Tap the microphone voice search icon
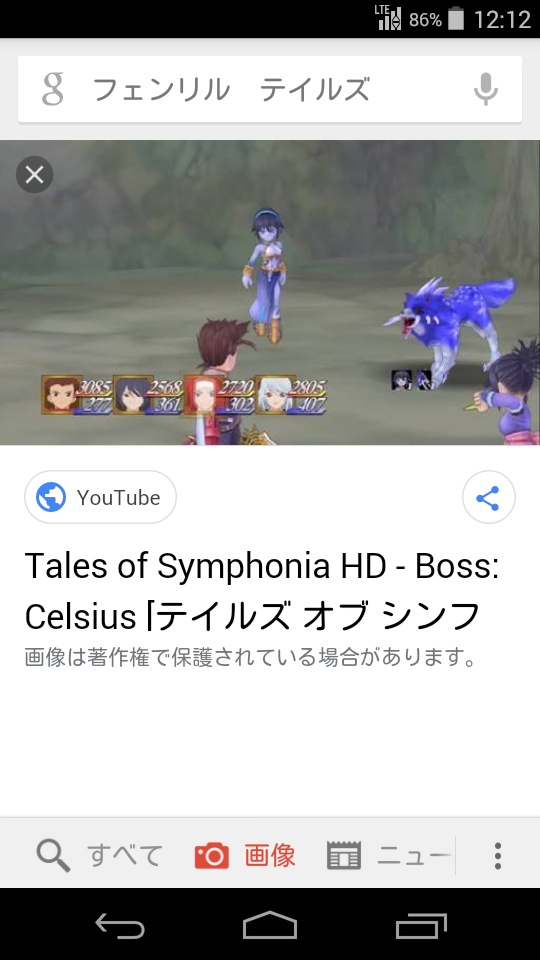This screenshot has width=540, height=960. point(486,89)
